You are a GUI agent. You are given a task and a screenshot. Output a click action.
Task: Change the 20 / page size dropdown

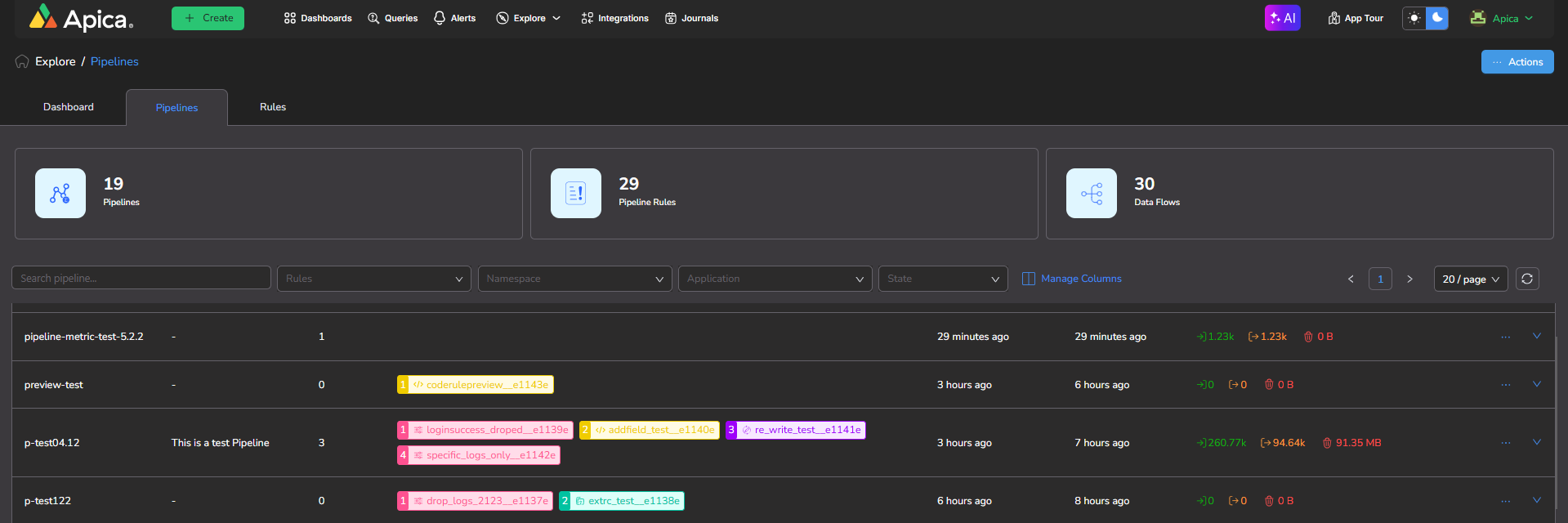(x=1470, y=279)
